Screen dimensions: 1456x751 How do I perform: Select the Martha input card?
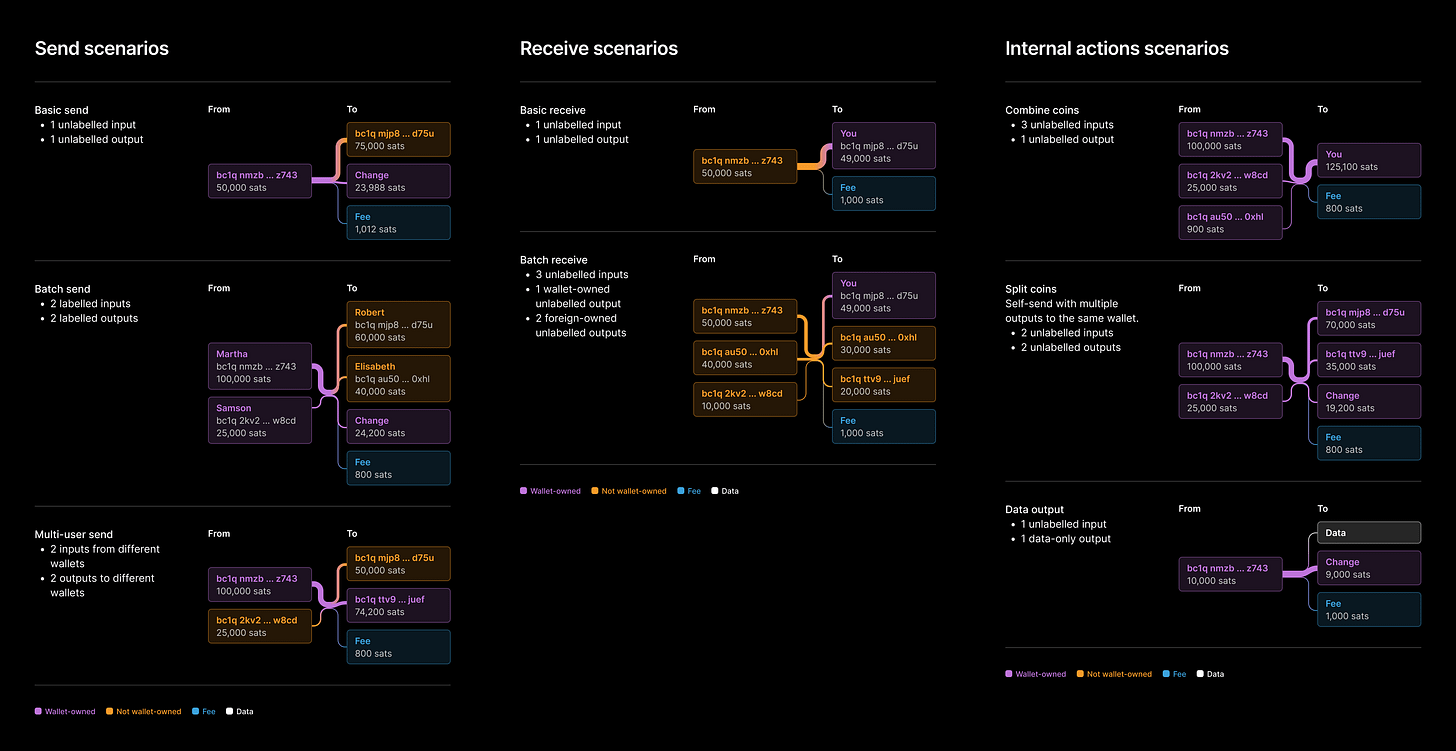point(260,366)
